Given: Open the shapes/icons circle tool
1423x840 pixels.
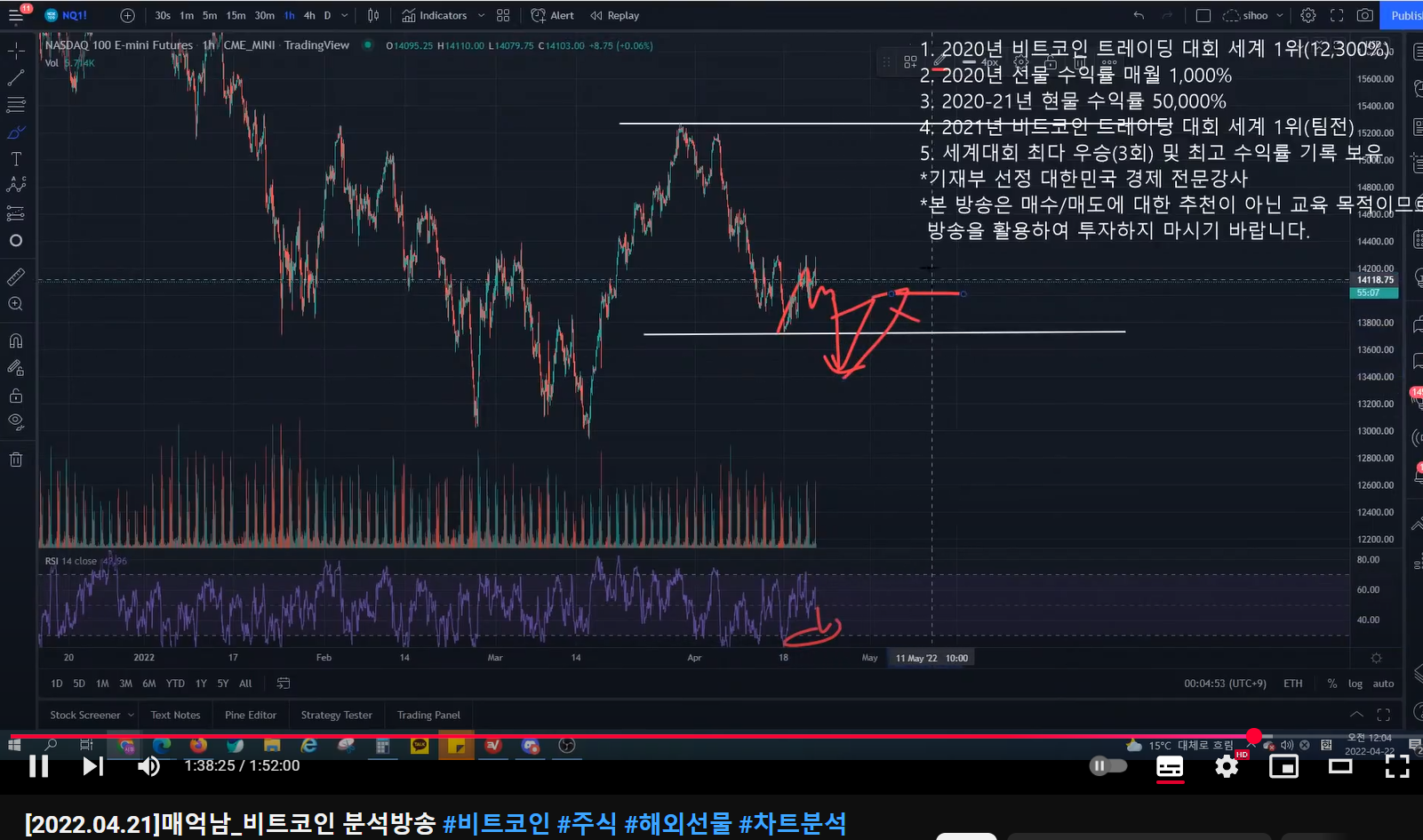Looking at the screenshot, I should click(16, 241).
